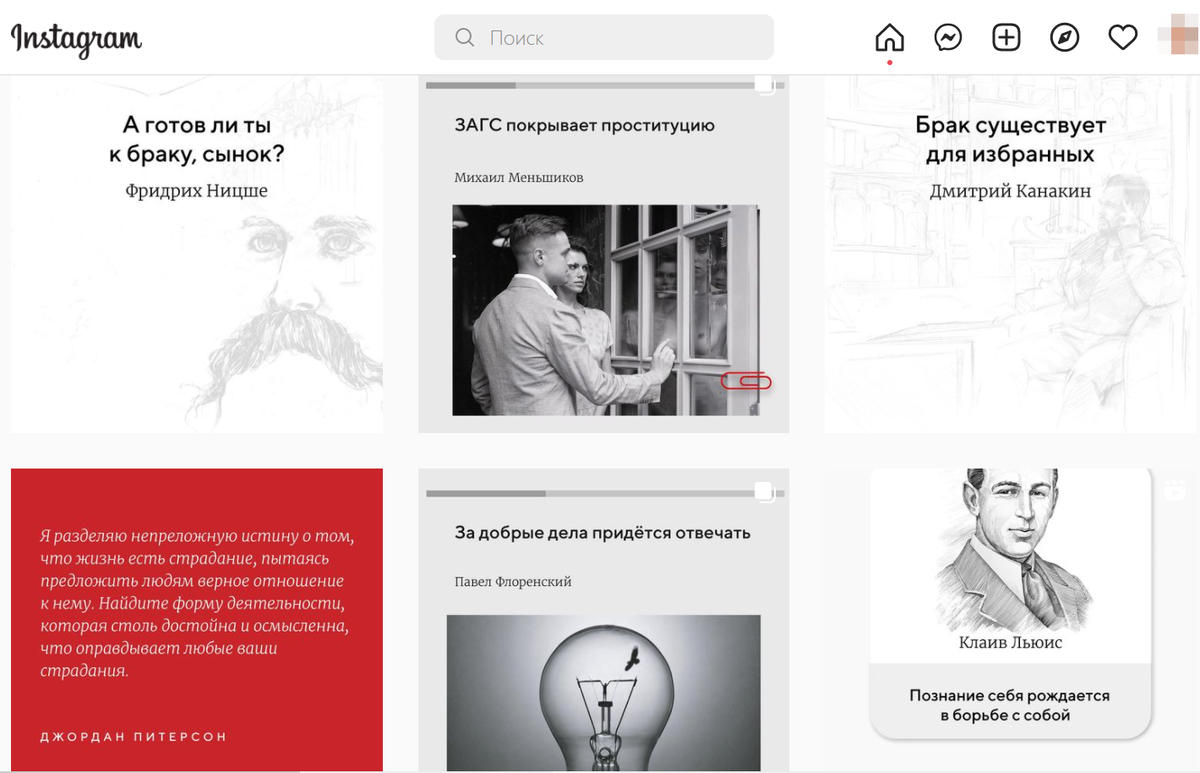
Task: Click the name 'Дмитрий Канакин'
Action: (1010, 191)
